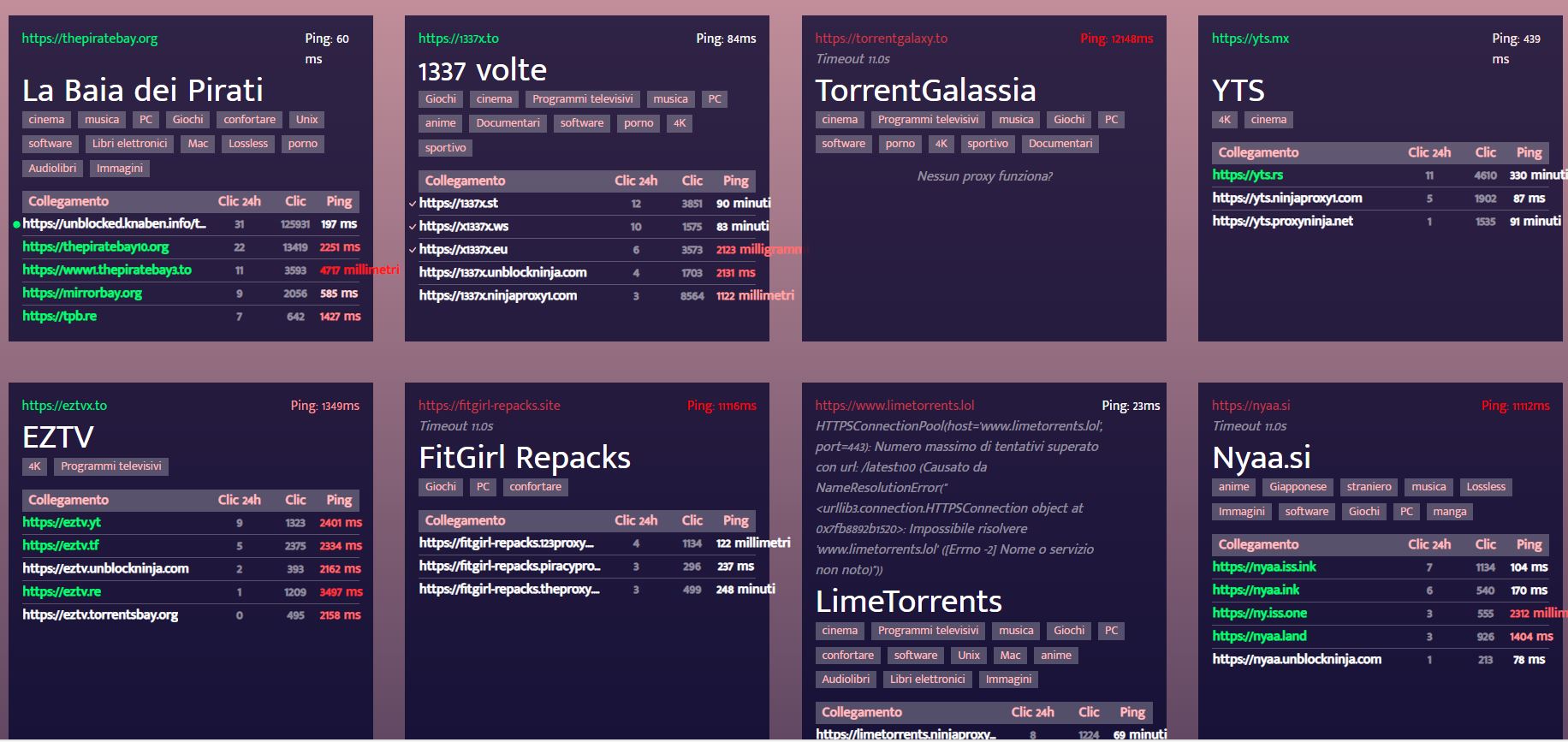
Task: Open the https://thepiratebay.org header link
Action: click(90, 39)
